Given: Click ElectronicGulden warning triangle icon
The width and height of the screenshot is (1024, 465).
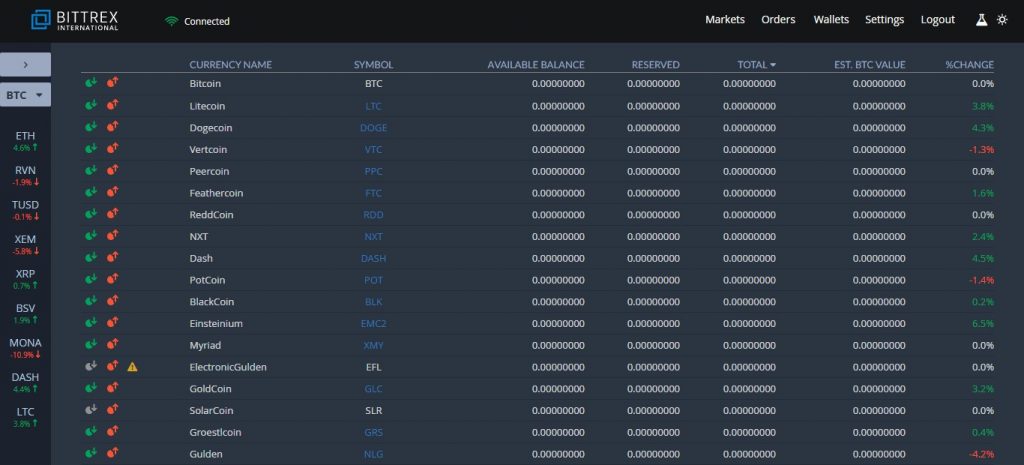Looking at the screenshot, I should pos(133,367).
